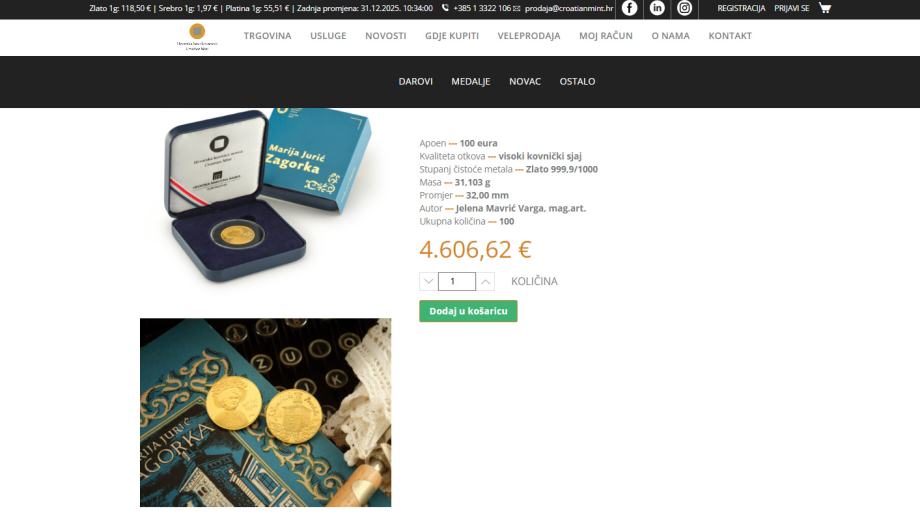Open the REGISTRACIJA link
The width and height of the screenshot is (920, 524).
point(741,8)
